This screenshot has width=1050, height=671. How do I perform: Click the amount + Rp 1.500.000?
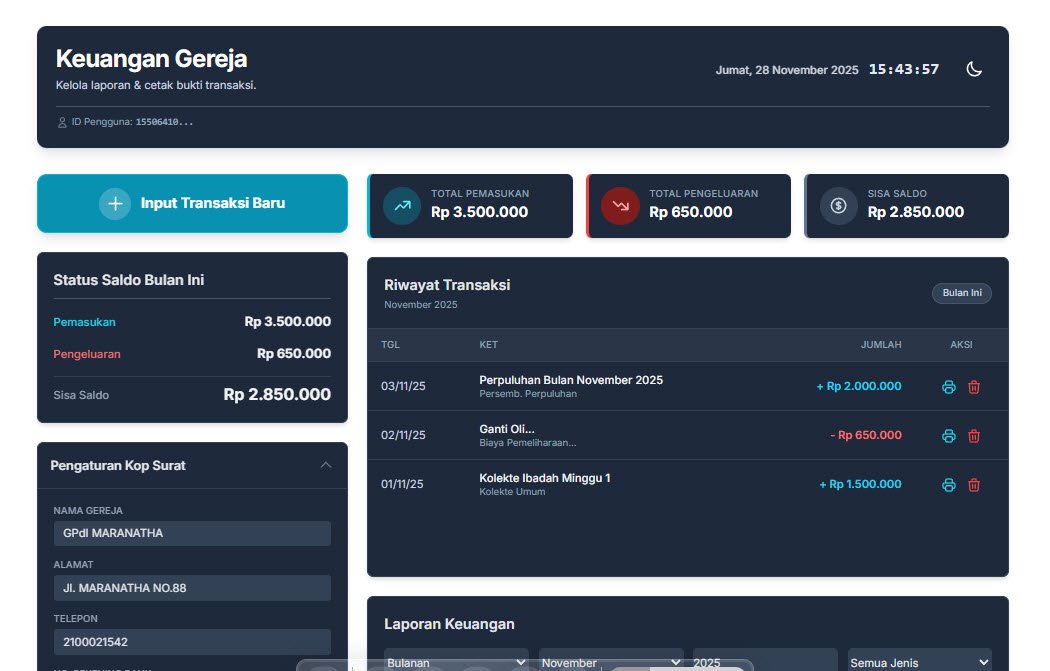click(x=860, y=484)
